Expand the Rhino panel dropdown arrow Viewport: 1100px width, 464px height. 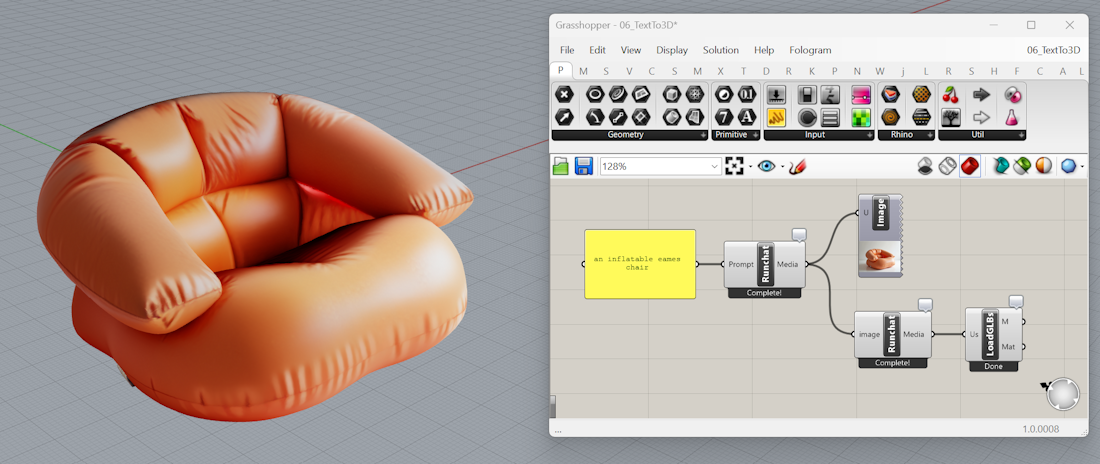[x=930, y=135]
